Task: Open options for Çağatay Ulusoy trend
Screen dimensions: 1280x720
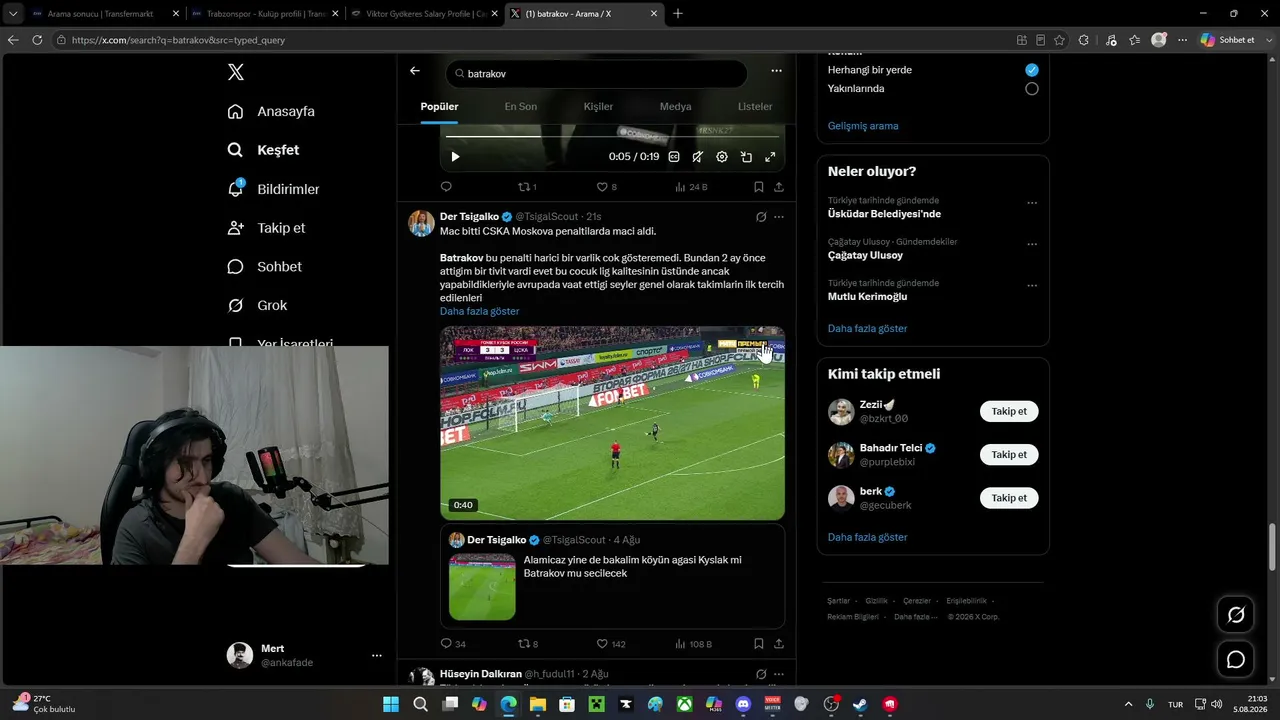Action: 1032,244
